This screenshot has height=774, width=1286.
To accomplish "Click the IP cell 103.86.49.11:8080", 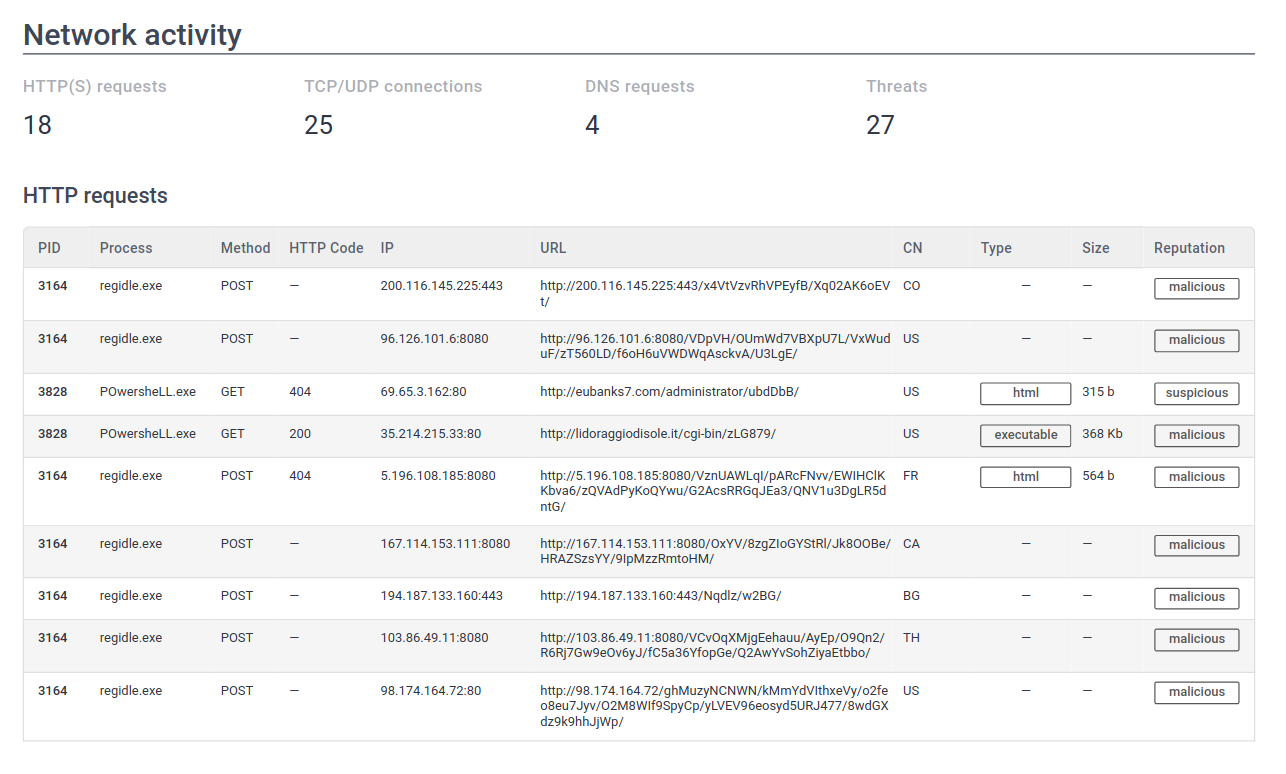I will coord(435,638).
